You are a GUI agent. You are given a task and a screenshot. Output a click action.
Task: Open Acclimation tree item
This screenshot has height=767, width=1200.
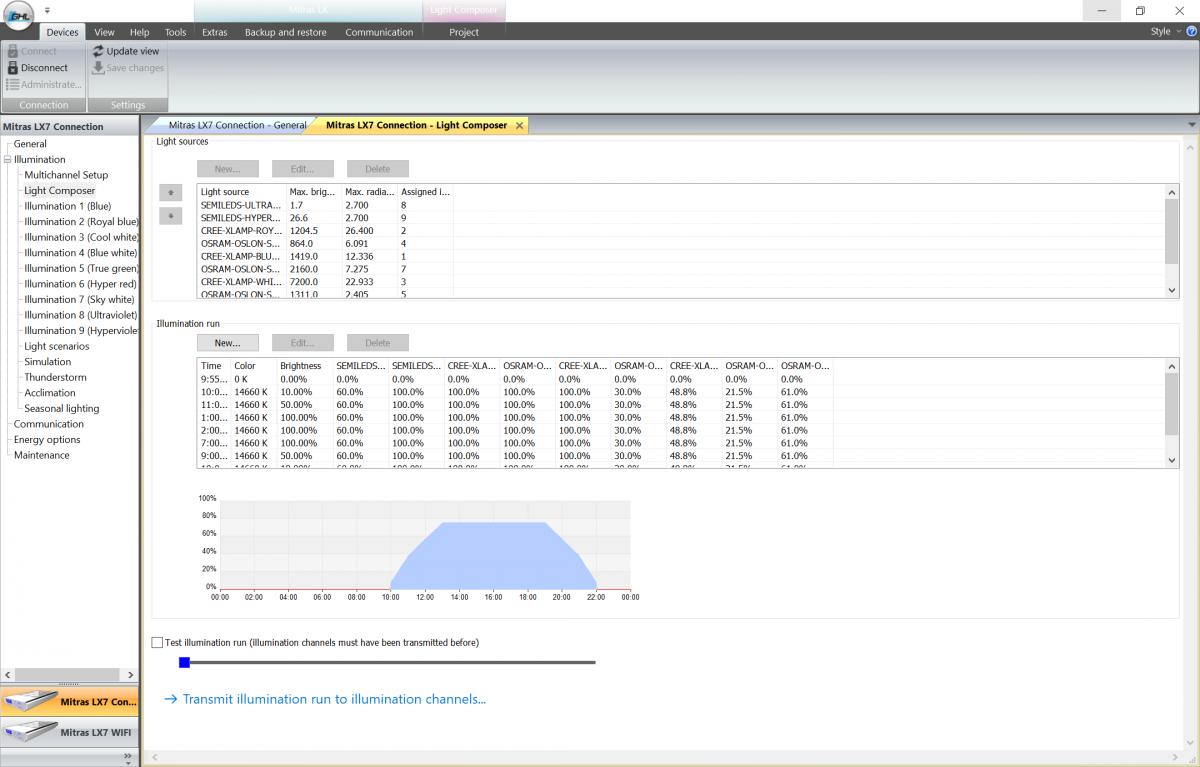(50, 393)
